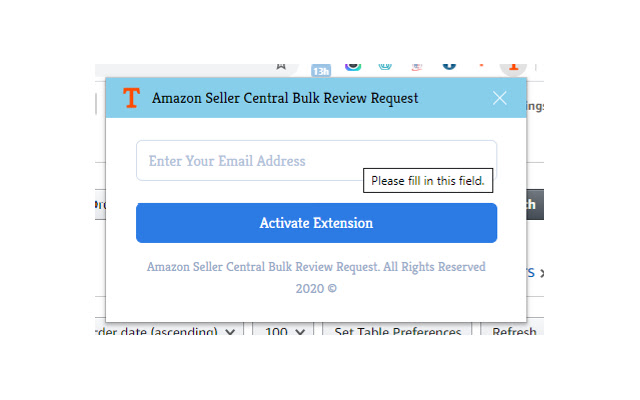The width and height of the screenshot is (640, 400).
Task: Open the teal at-sign extension icon
Action: tap(385, 65)
